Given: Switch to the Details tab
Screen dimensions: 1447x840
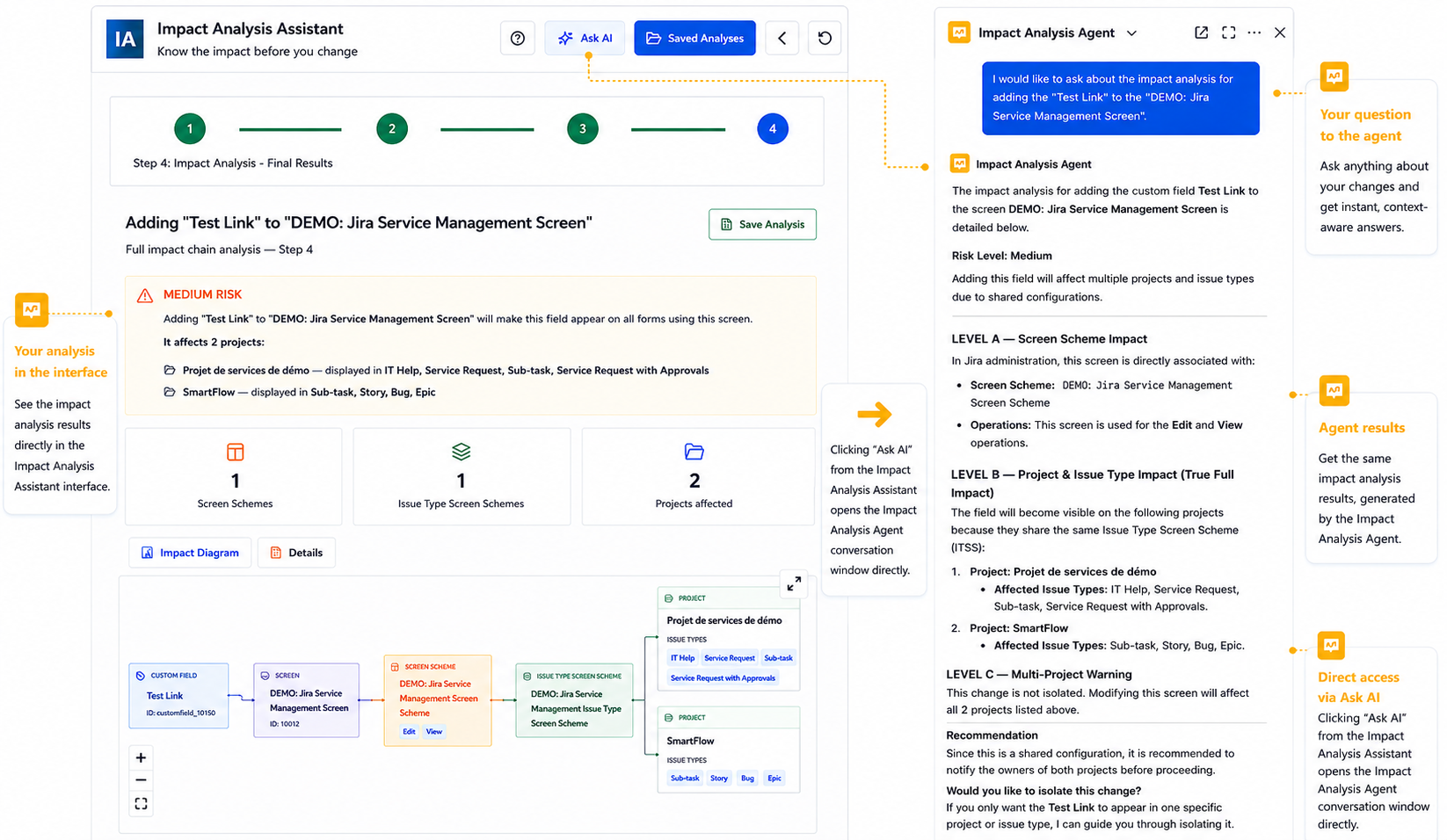Looking at the screenshot, I should pyautogui.click(x=296, y=553).
